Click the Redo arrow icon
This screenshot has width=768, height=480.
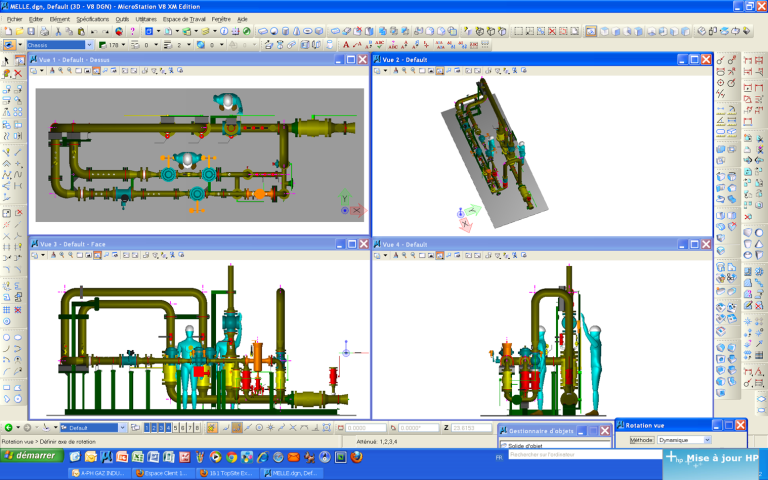tap(105, 31)
